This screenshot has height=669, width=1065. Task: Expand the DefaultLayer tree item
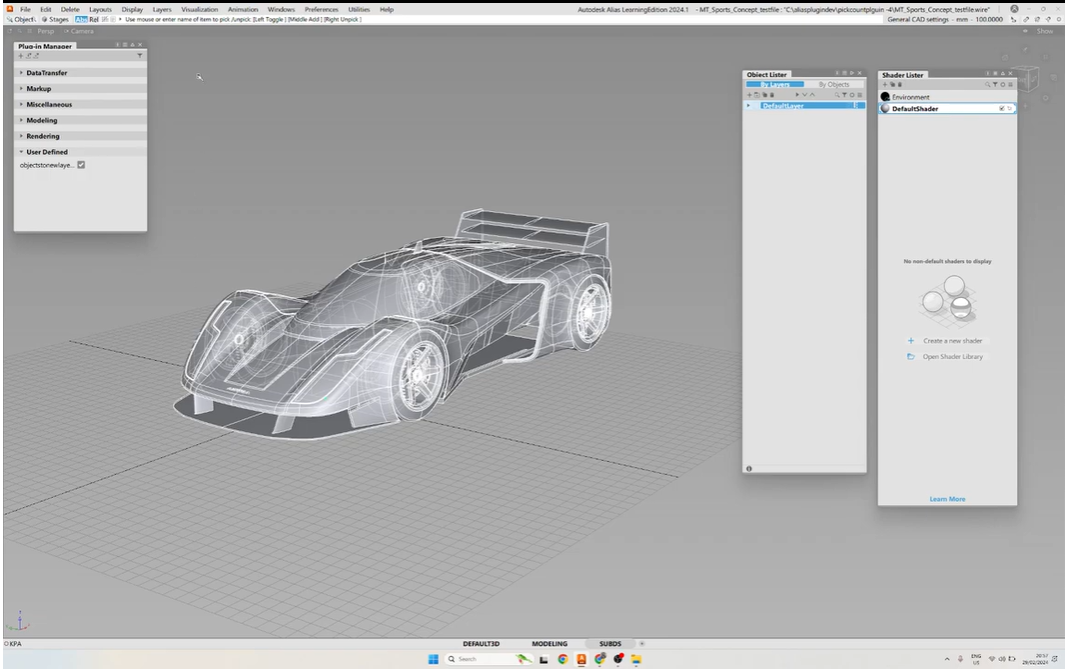(748, 105)
